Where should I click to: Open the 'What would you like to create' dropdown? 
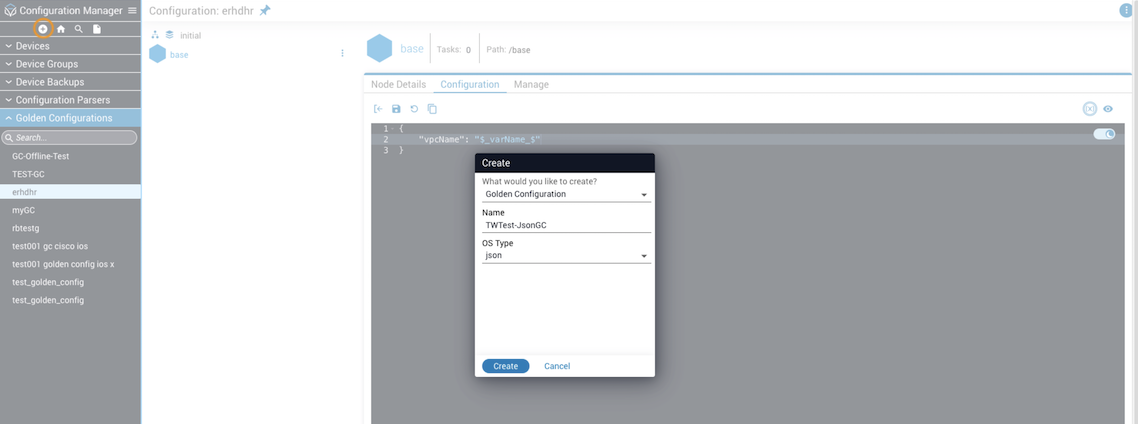point(566,195)
